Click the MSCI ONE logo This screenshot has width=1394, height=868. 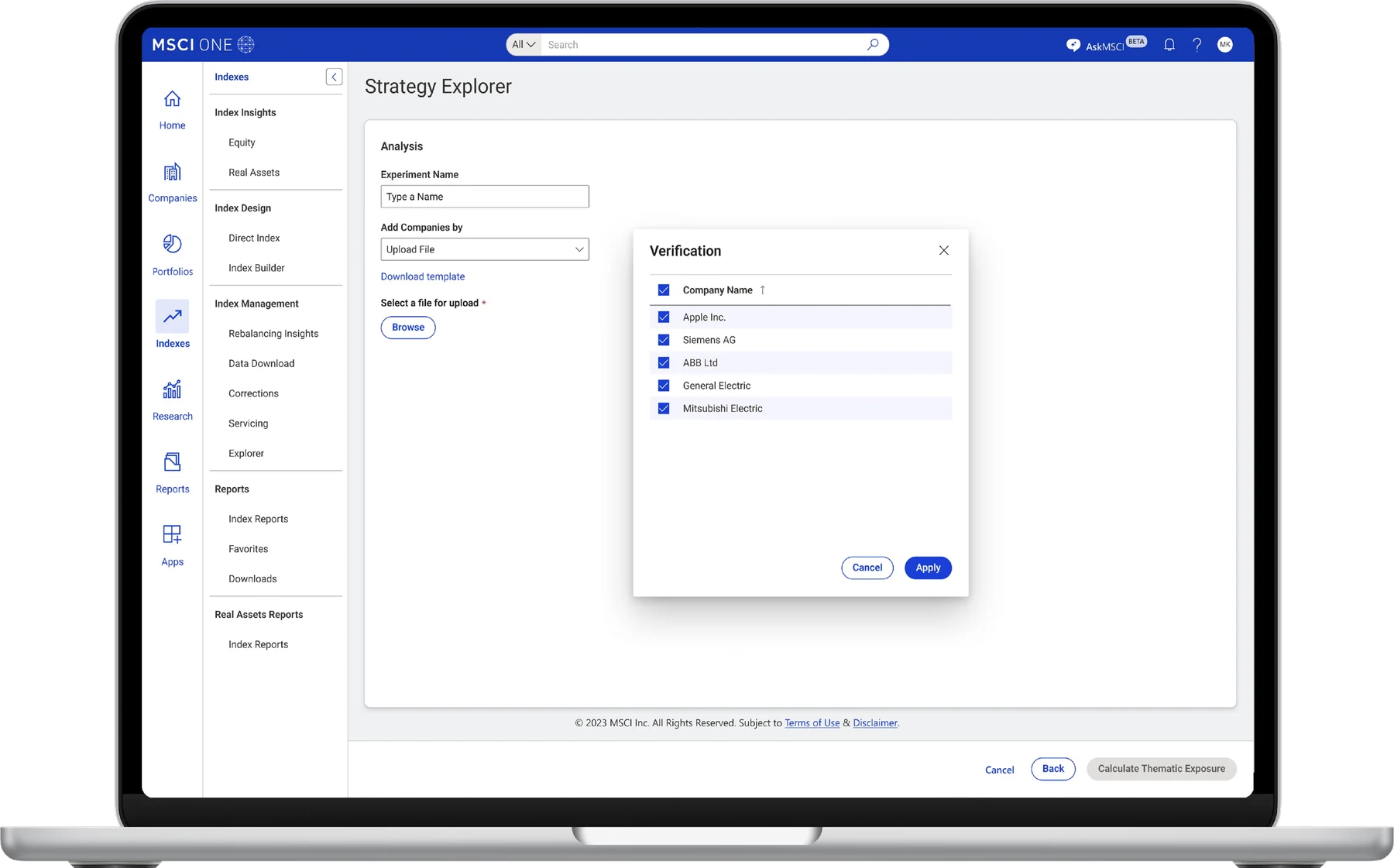(203, 45)
